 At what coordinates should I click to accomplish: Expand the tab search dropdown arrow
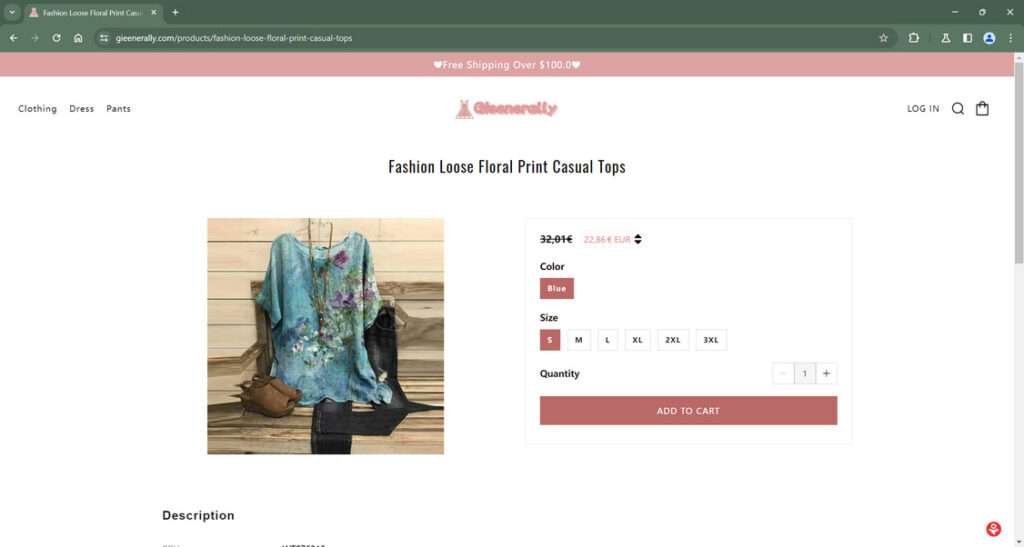coord(12,12)
